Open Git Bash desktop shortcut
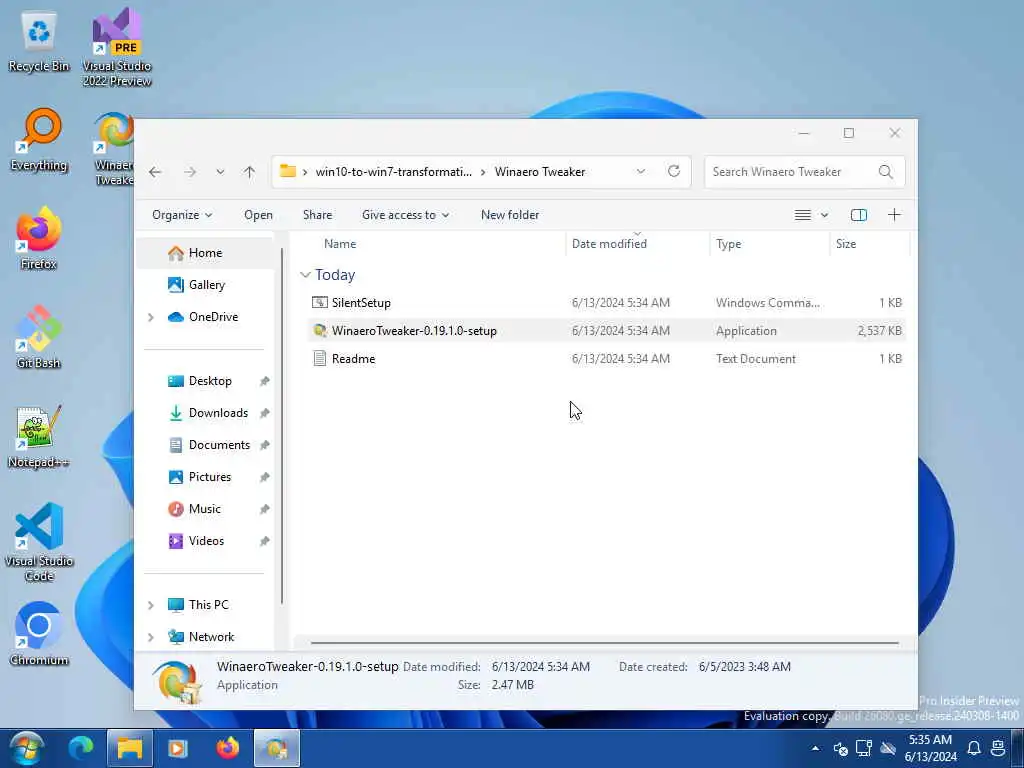The height and width of the screenshot is (768, 1024). 39,337
